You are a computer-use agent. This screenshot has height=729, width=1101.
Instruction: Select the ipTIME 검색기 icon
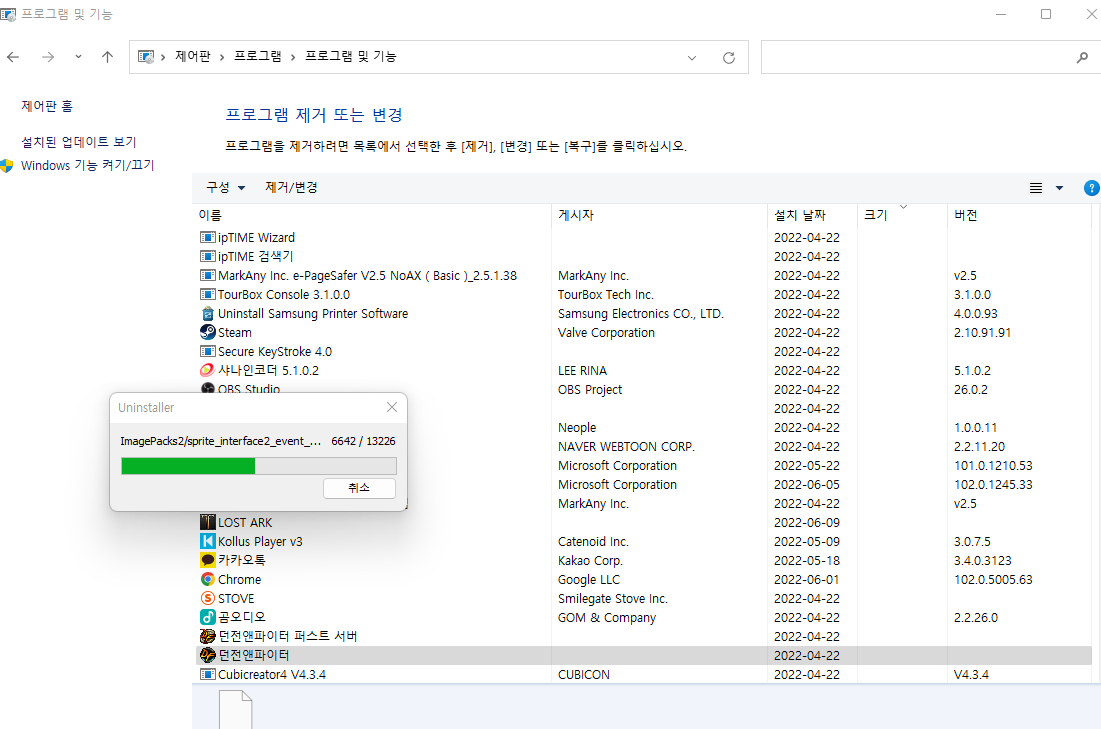pyautogui.click(x=207, y=256)
